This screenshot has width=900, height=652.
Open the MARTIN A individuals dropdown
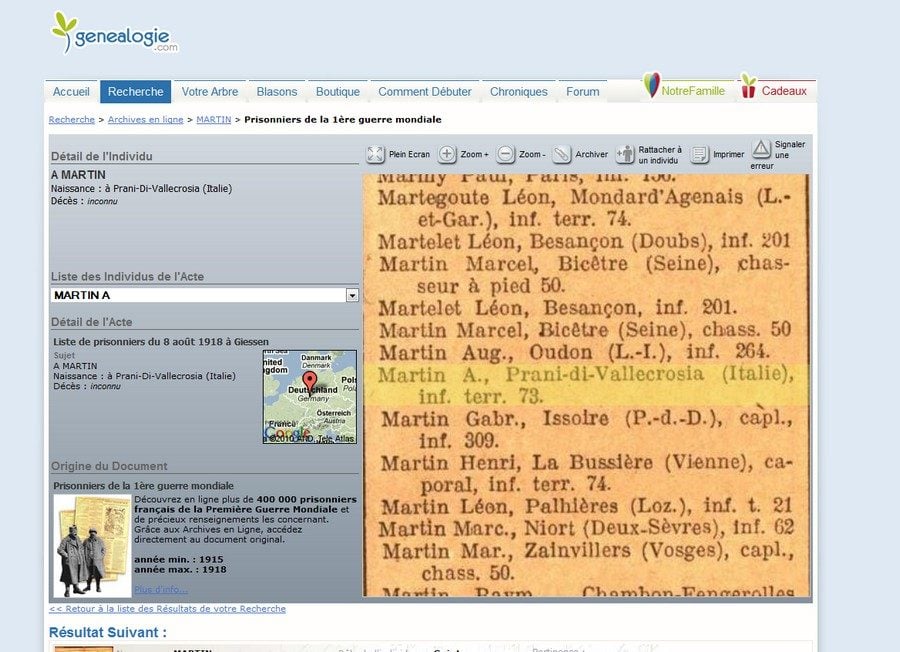tap(352, 295)
